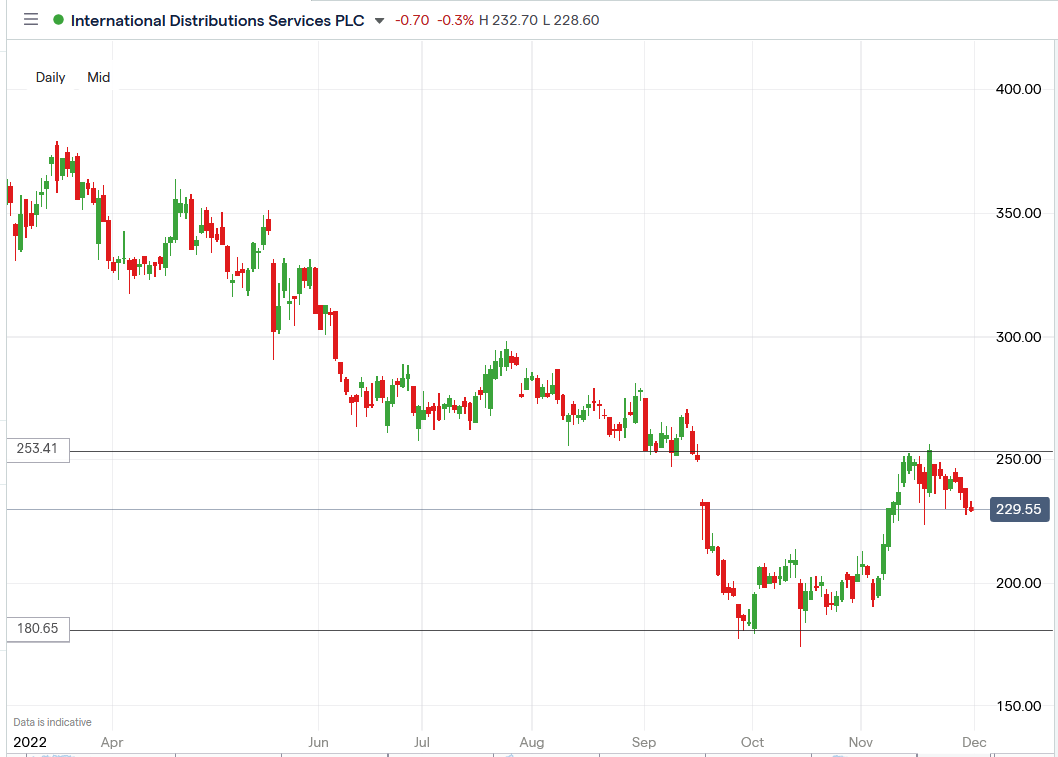This screenshot has height=757, width=1058.
Task: Click the current price tag 229.55
Action: tap(1020, 509)
